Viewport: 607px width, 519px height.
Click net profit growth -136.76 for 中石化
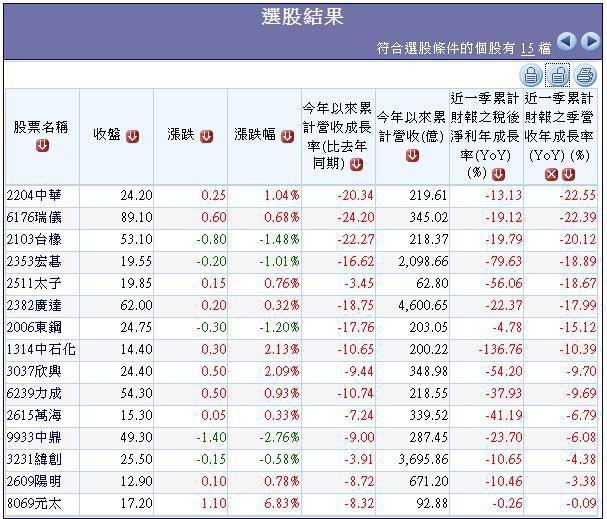[x=500, y=349]
